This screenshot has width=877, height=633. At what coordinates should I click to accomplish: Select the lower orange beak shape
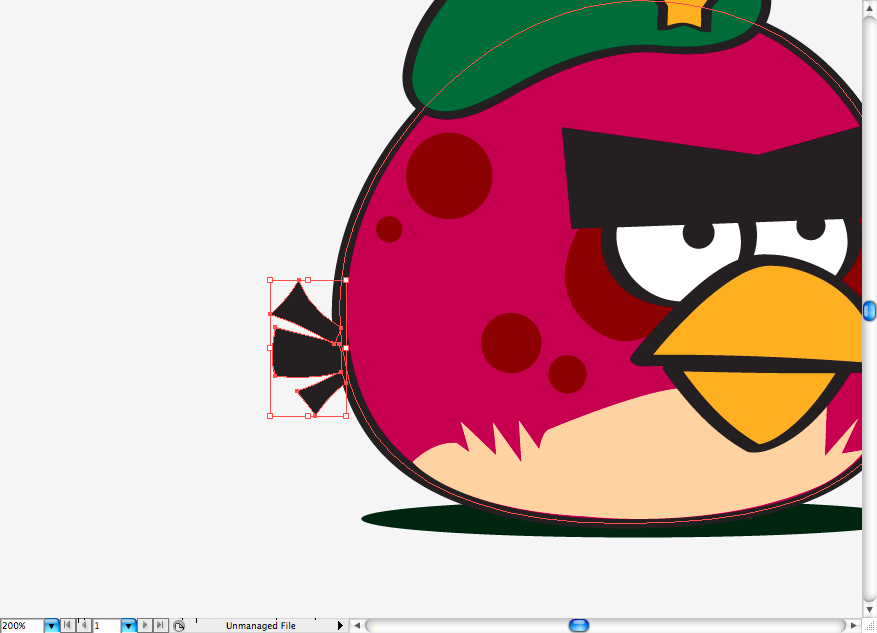759,405
